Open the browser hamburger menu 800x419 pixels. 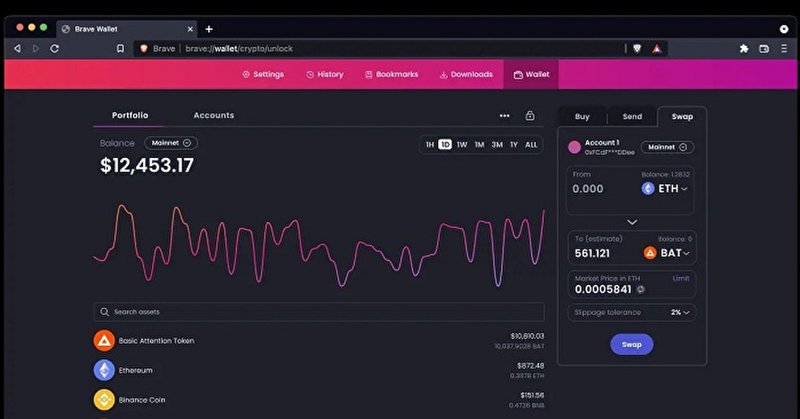click(x=784, y=48)
